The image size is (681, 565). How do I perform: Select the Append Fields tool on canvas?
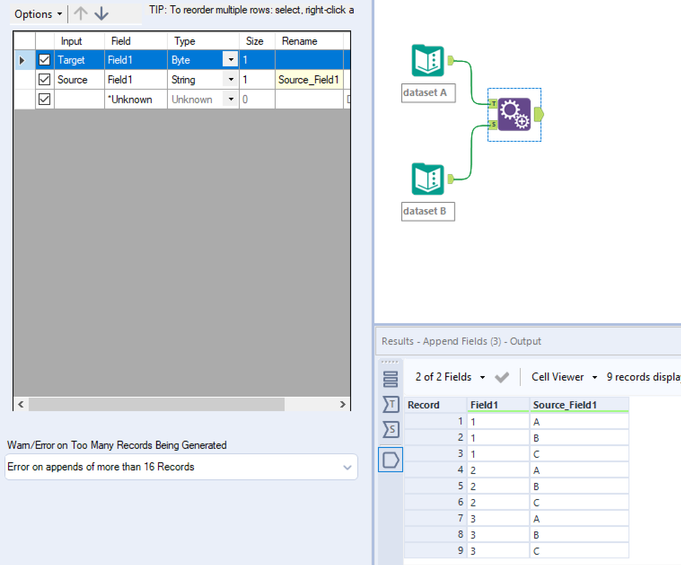pos(514,114)
